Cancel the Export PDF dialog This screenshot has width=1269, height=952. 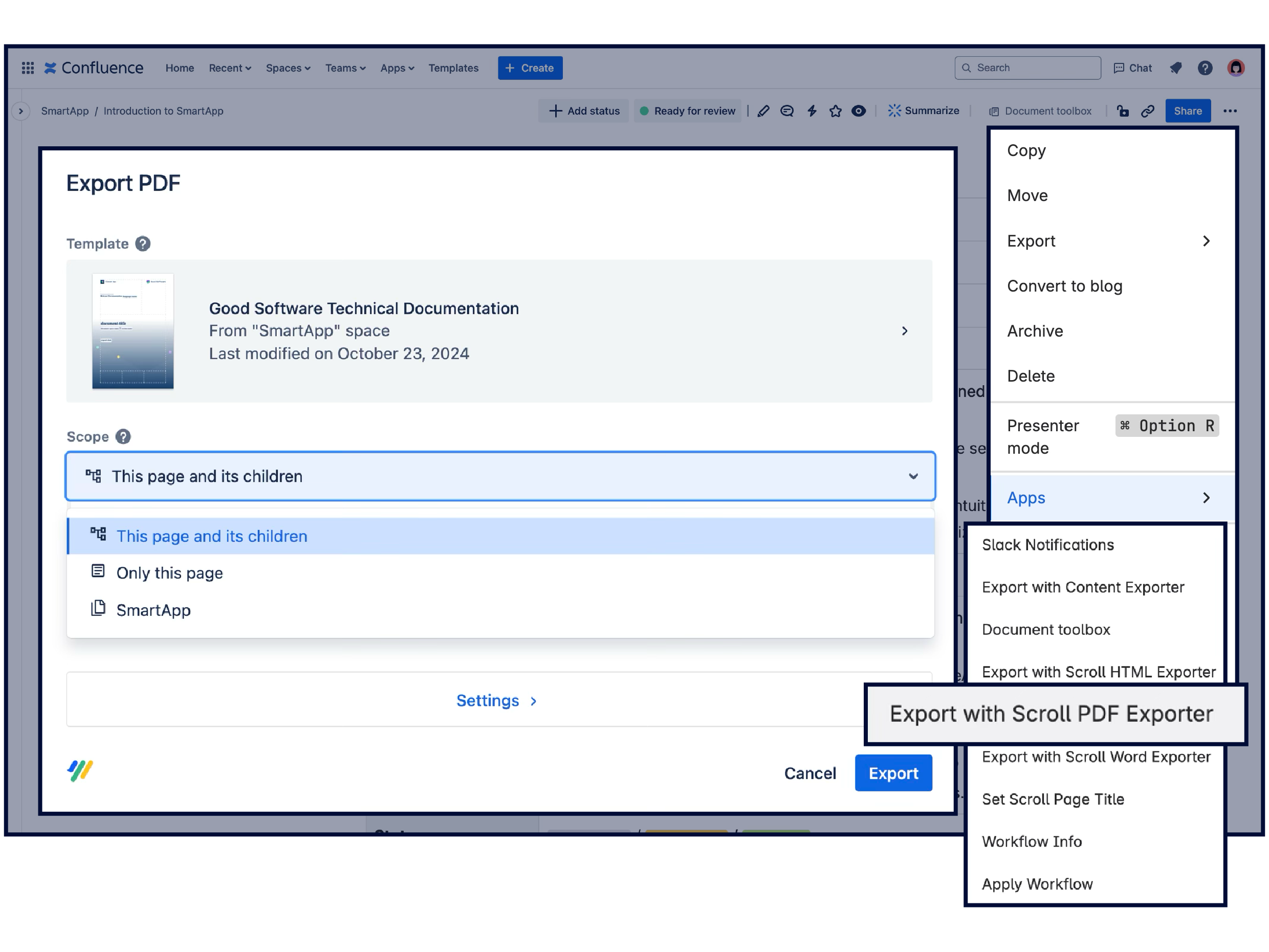coord(810,773)
